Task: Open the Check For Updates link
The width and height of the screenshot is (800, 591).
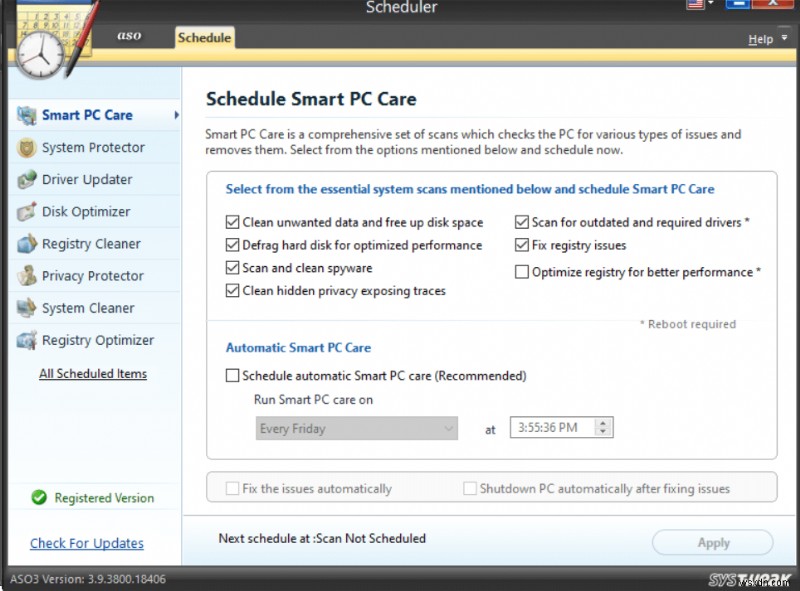Action: 87,543
